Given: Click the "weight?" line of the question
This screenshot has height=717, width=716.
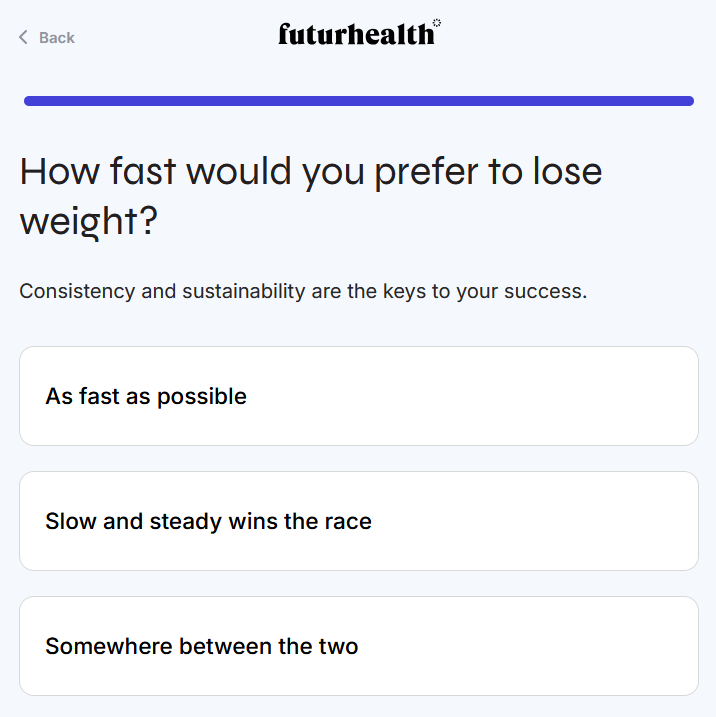Looking at the screenshot, I should coord(89,221).
